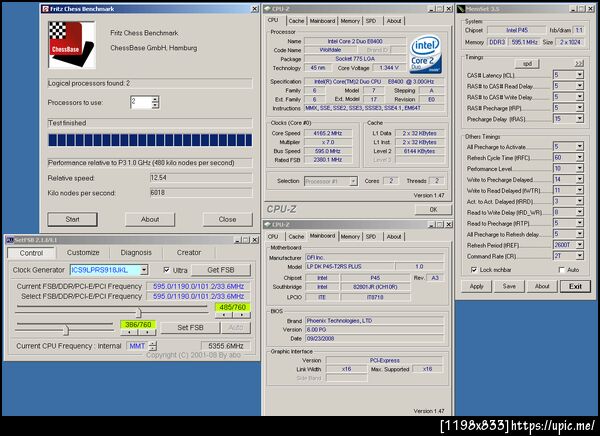This screenshot has width=600, height=436.
Task: Click Apply in MemSet
Action: pyautogui.click(x=476, y=286)
